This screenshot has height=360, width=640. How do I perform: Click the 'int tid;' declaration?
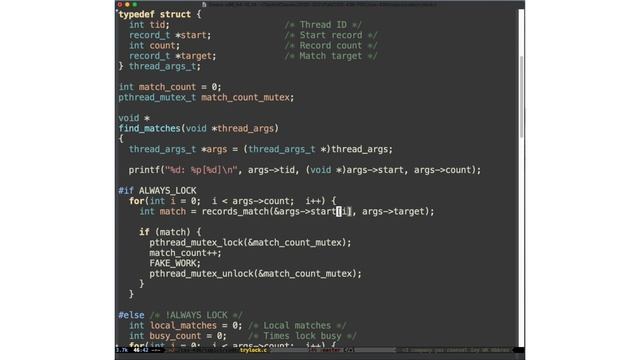(x=149, y=25)
